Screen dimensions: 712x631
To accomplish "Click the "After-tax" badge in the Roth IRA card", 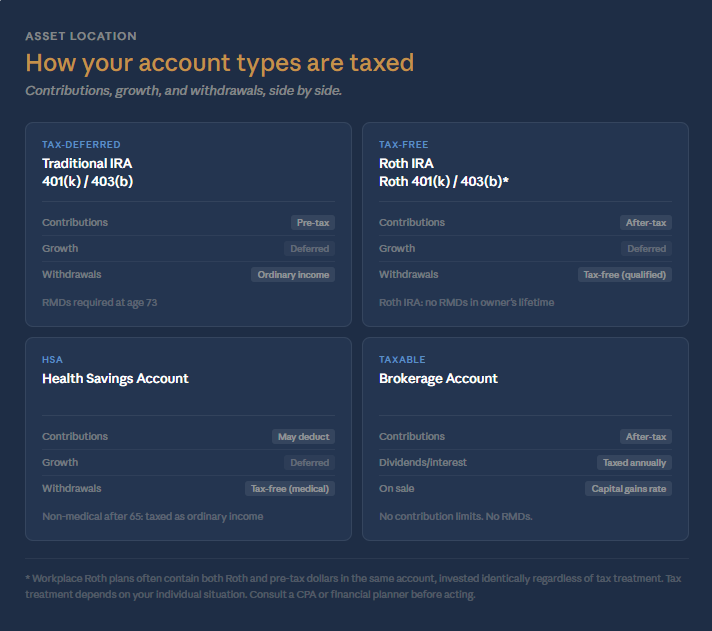I will point(646,223).
